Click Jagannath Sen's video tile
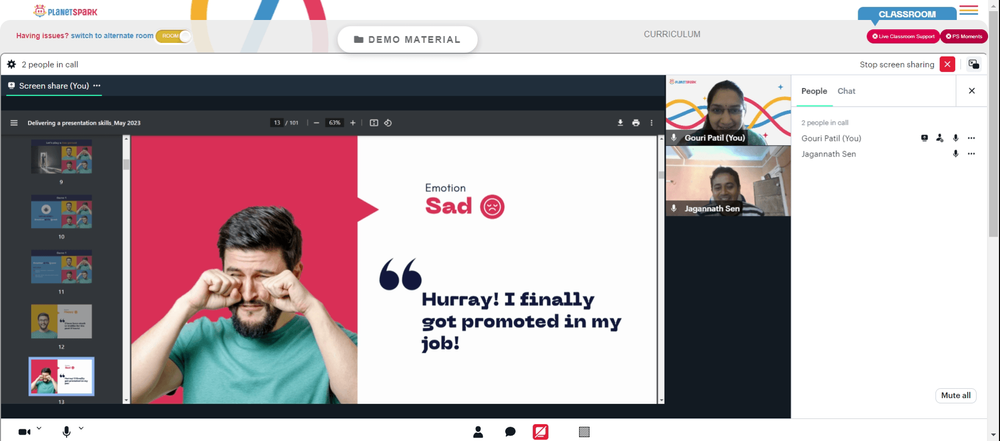Screen dimensions: 1000x441 coord(728,181)
